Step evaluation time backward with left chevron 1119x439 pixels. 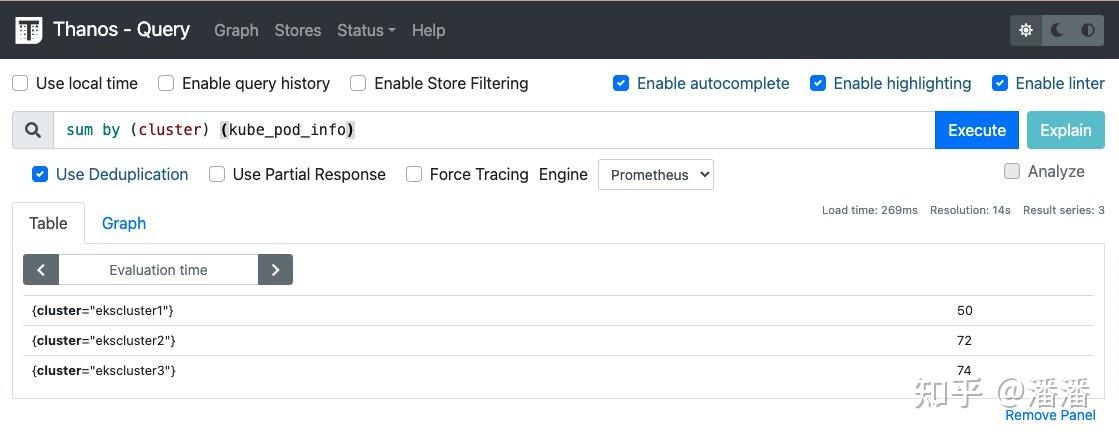41,270
